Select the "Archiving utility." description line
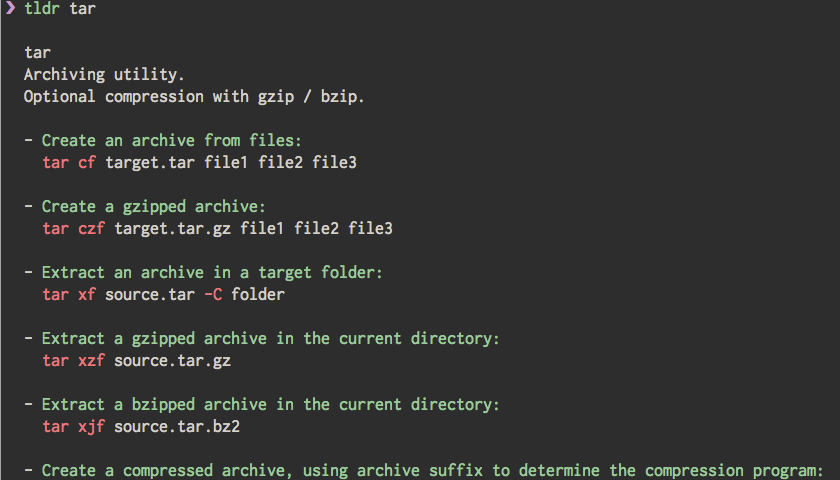The width and height of the screenshot is (840, 480). point(104,75)
